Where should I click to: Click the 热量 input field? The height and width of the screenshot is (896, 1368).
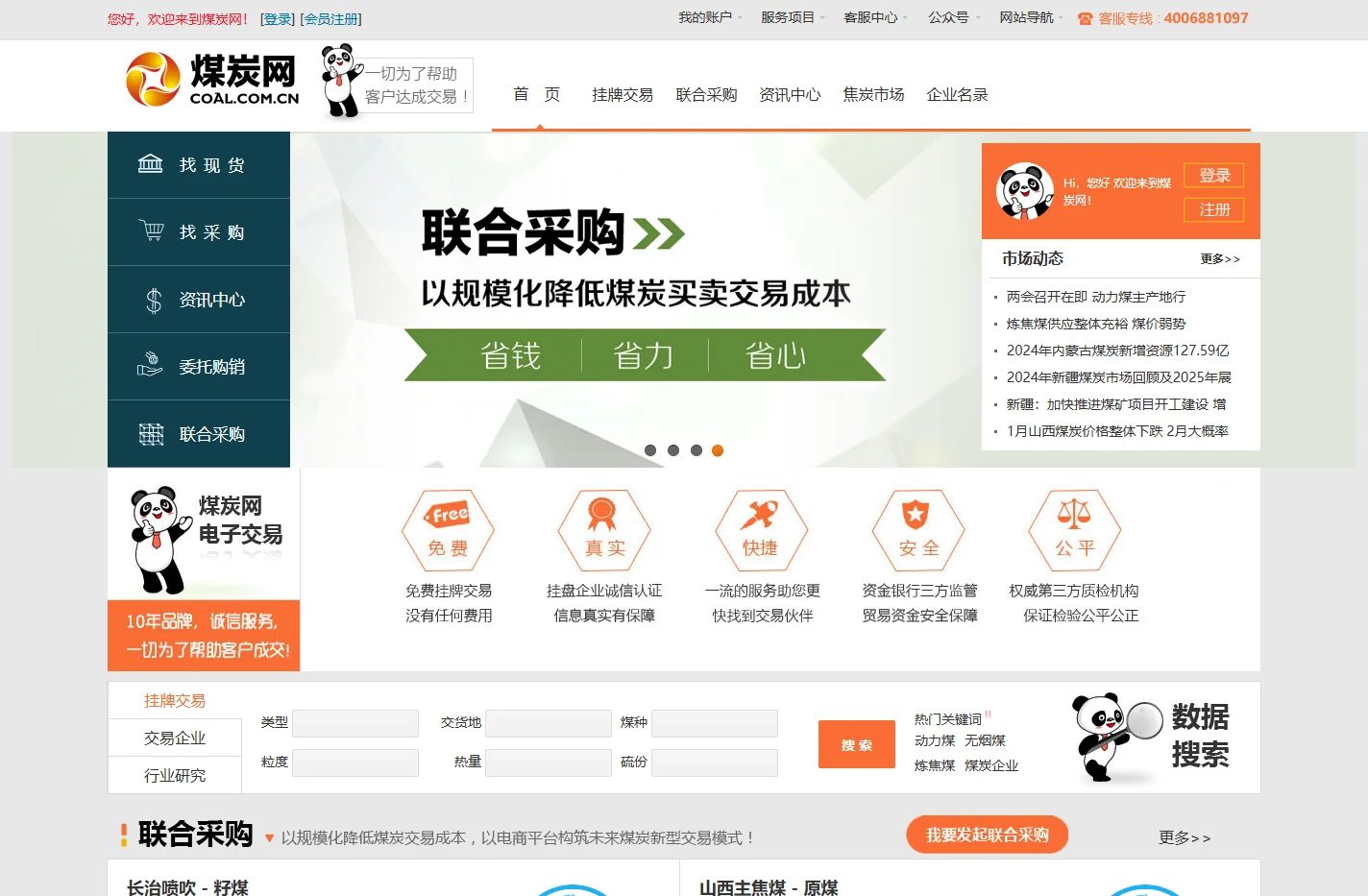[549, 763]
